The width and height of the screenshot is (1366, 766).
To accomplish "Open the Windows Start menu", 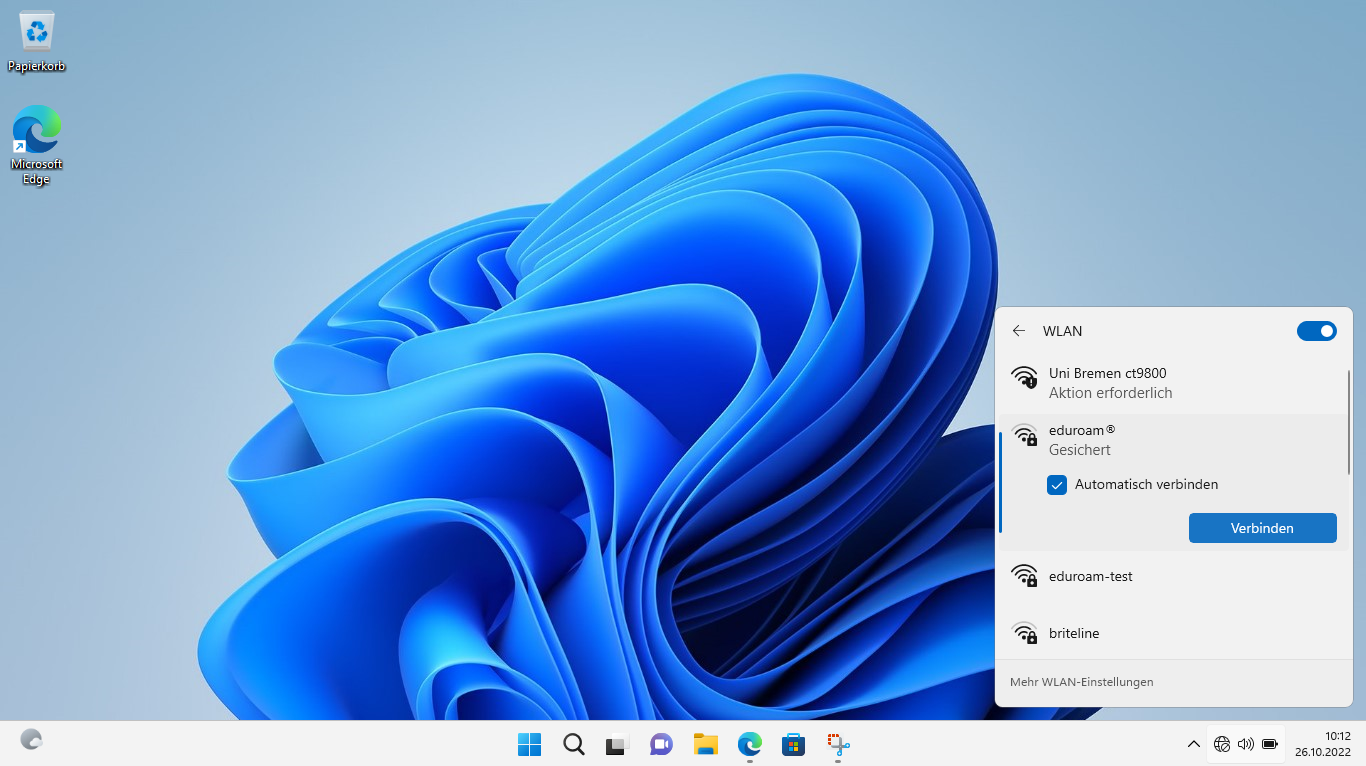I will click(529, 744).
